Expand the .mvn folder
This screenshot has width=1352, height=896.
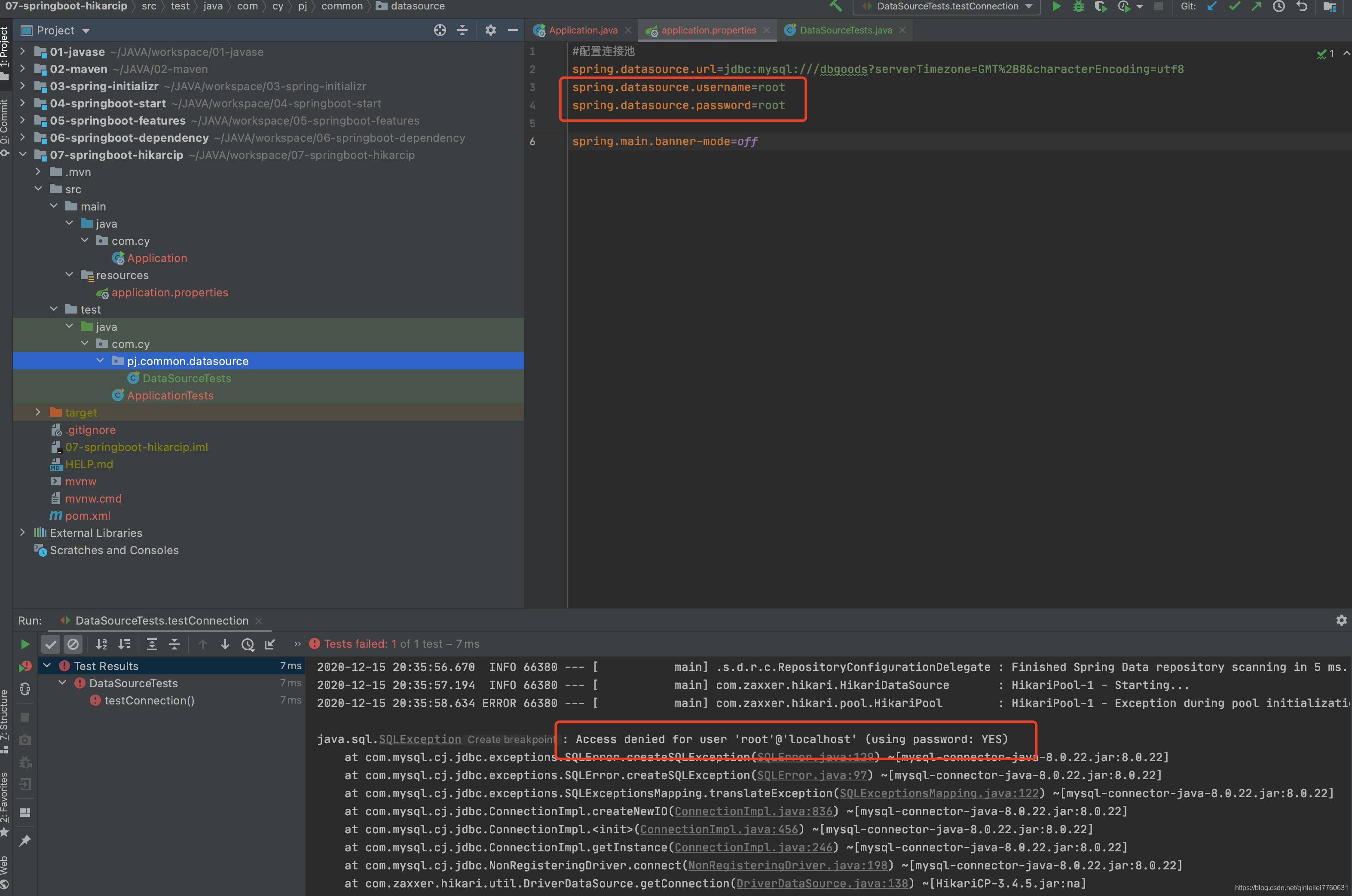pyautogui.click(x=38, y=171)
